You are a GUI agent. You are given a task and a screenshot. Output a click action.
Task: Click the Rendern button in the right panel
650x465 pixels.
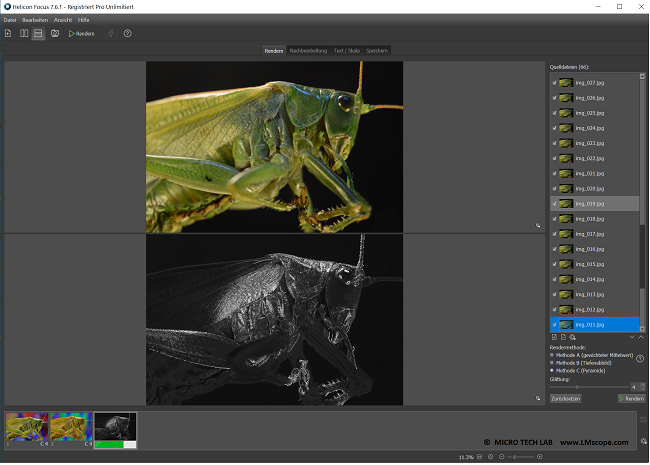(x=631, y=398)
